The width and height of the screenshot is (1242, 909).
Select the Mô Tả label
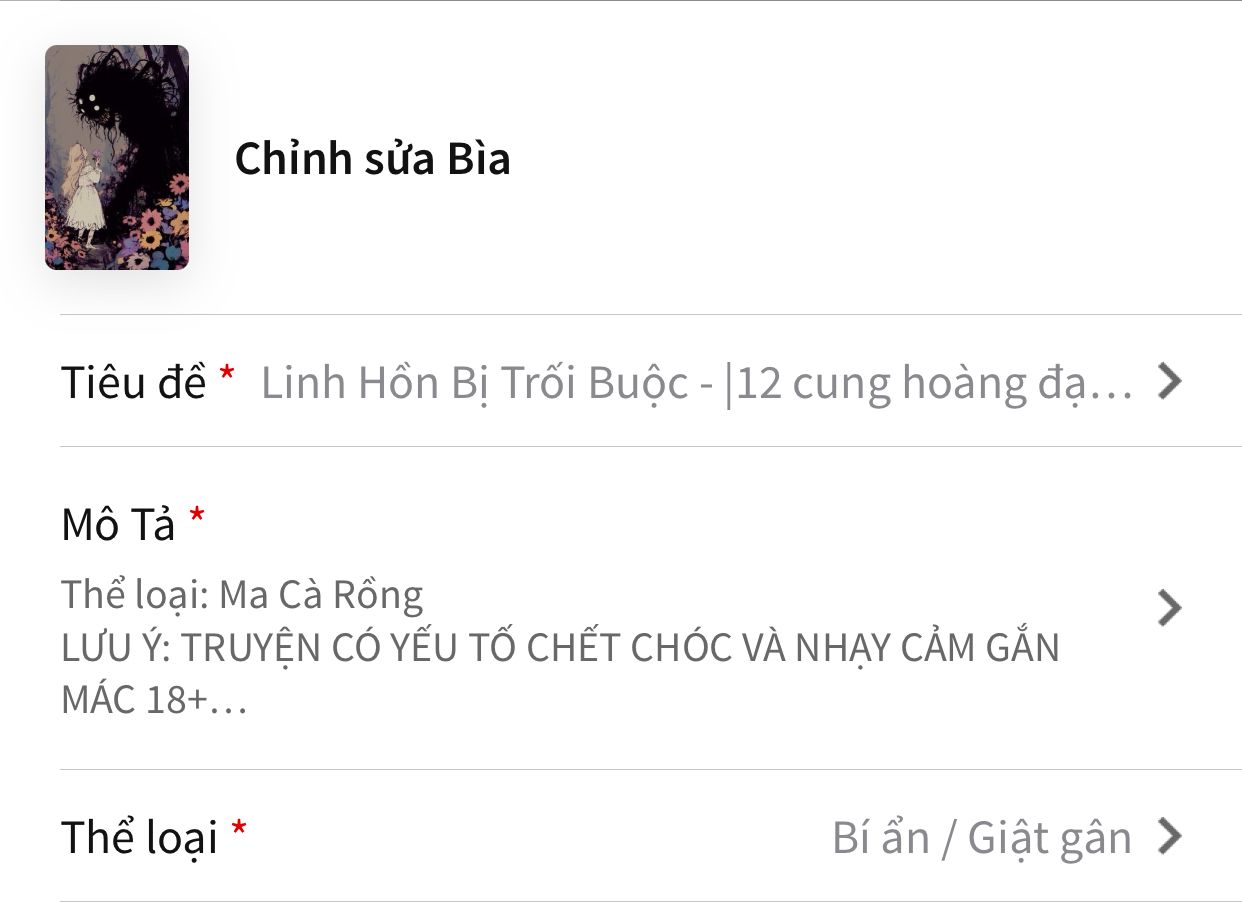point(118,525)
